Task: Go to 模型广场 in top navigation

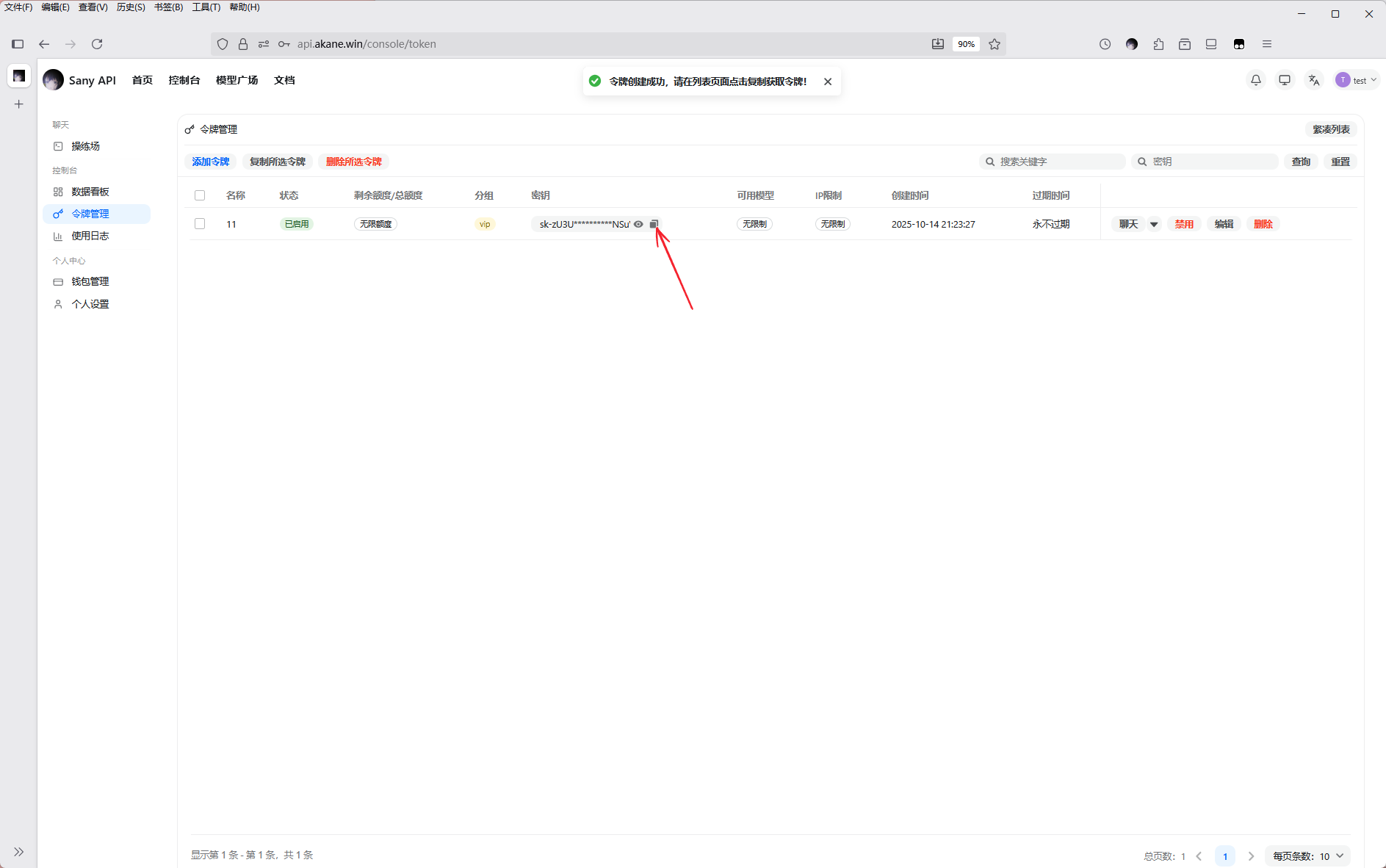Action: click(x=237, y=80)
